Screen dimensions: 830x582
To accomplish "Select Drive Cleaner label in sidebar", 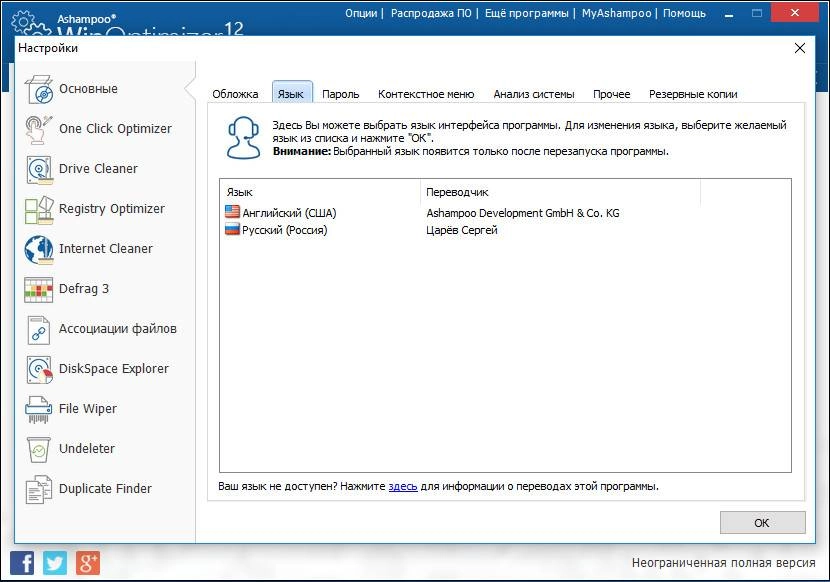I will click(x=98, y=169).
